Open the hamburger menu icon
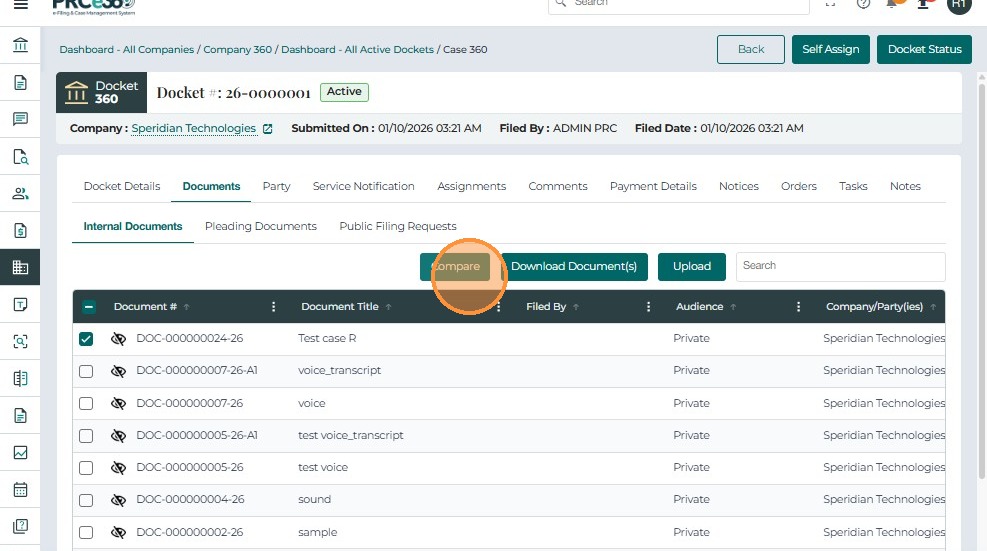 [21, 4]
